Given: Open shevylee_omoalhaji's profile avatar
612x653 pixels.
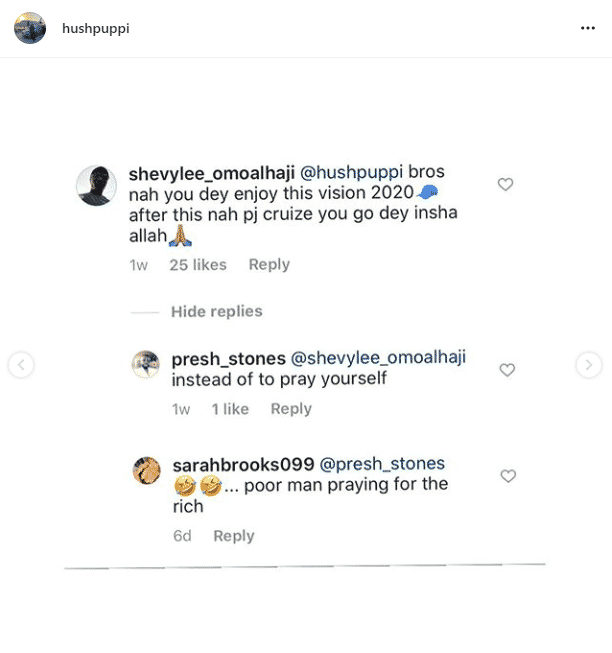Looking at the screenshot, I should coord(97,186).
